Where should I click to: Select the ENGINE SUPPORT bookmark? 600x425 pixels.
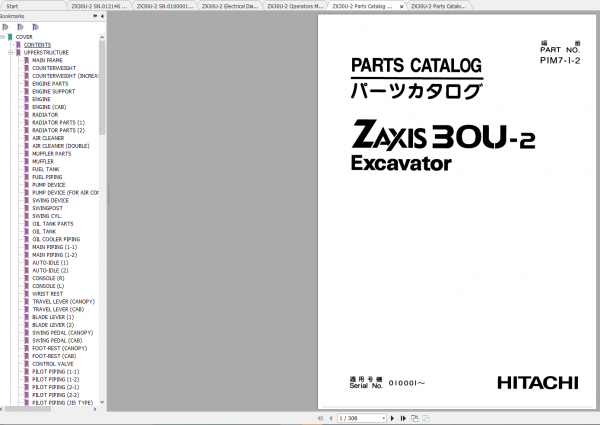click(54, 91)
